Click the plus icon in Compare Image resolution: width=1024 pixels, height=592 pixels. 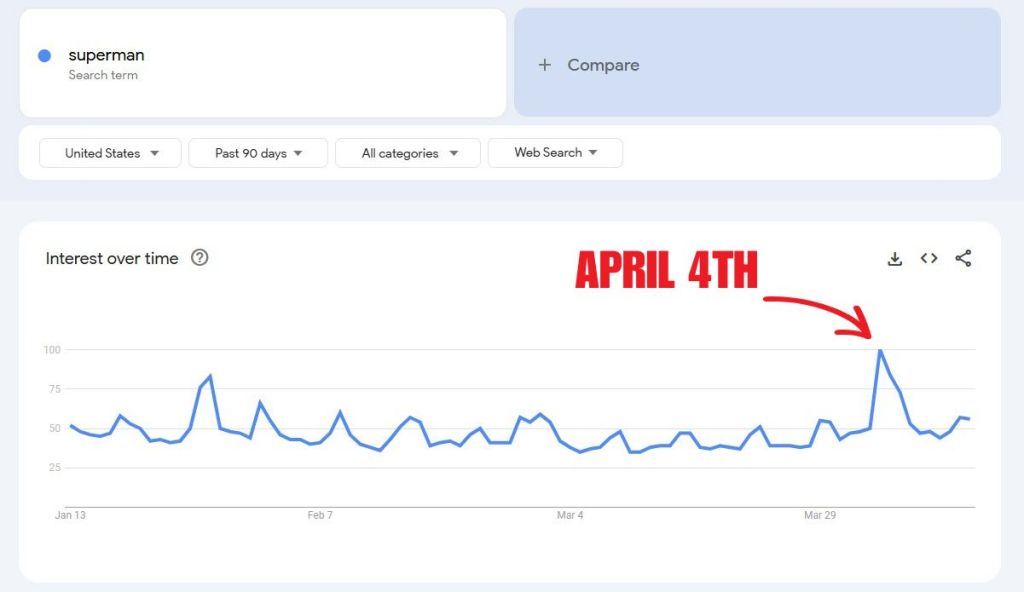(545, 65)
